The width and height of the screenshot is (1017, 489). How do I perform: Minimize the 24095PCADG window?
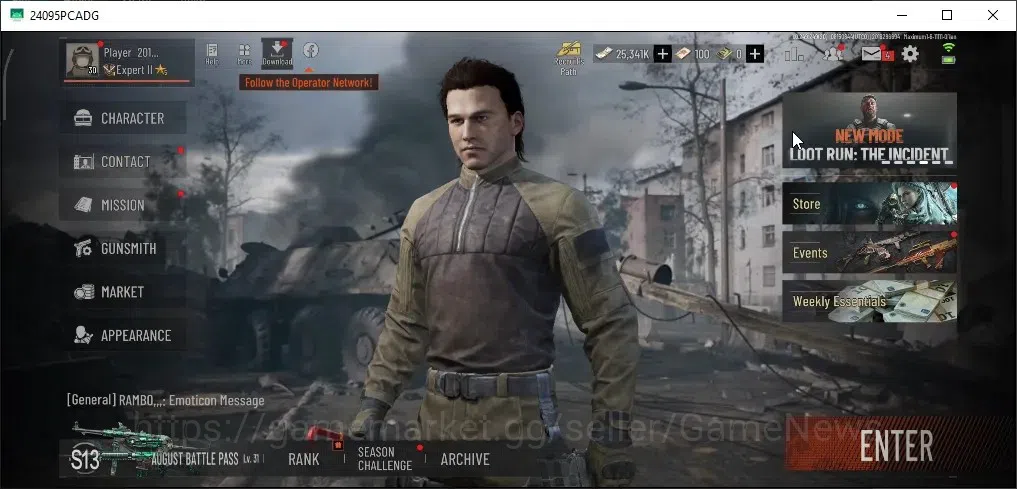(x=901, y=15)
